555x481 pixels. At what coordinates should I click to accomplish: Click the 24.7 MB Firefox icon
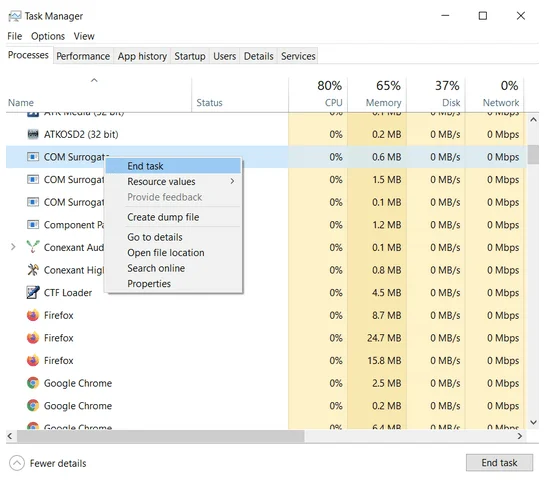33,338
